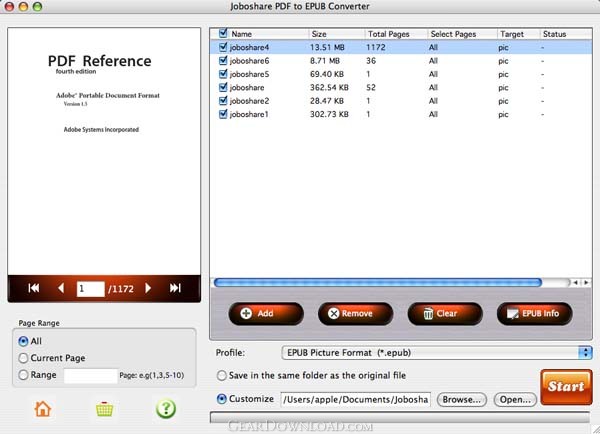Clear all files with Clear button

pyautogui.click(x=445, y=313)
